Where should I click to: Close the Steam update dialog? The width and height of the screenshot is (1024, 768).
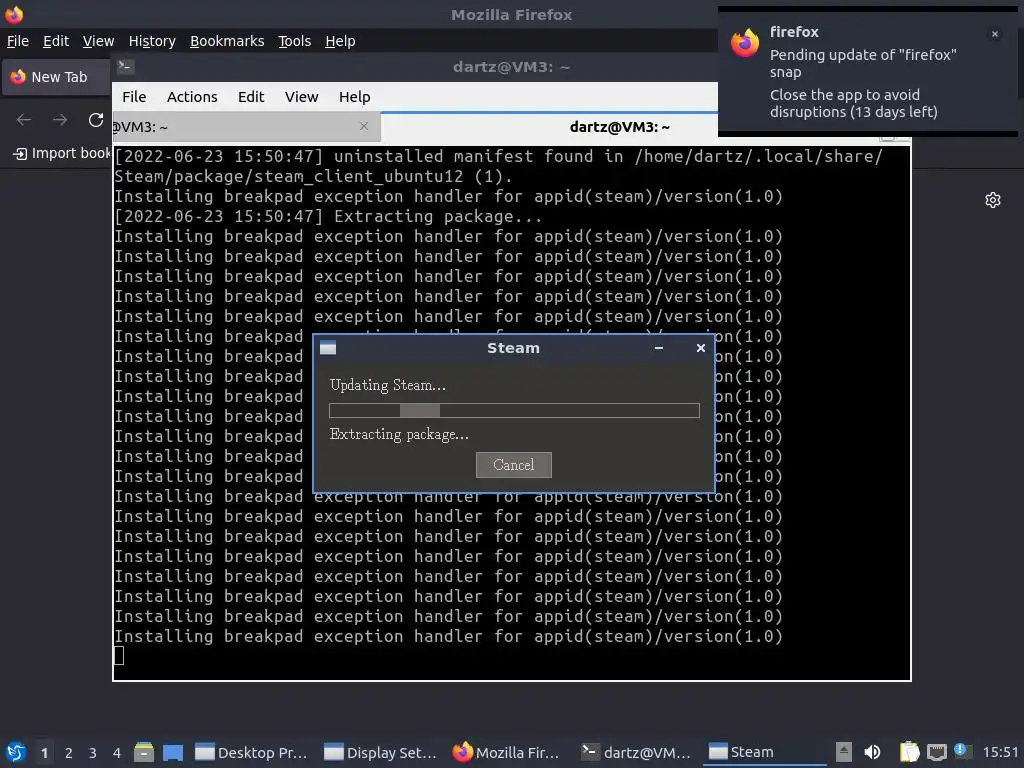[x=701, y=348]
